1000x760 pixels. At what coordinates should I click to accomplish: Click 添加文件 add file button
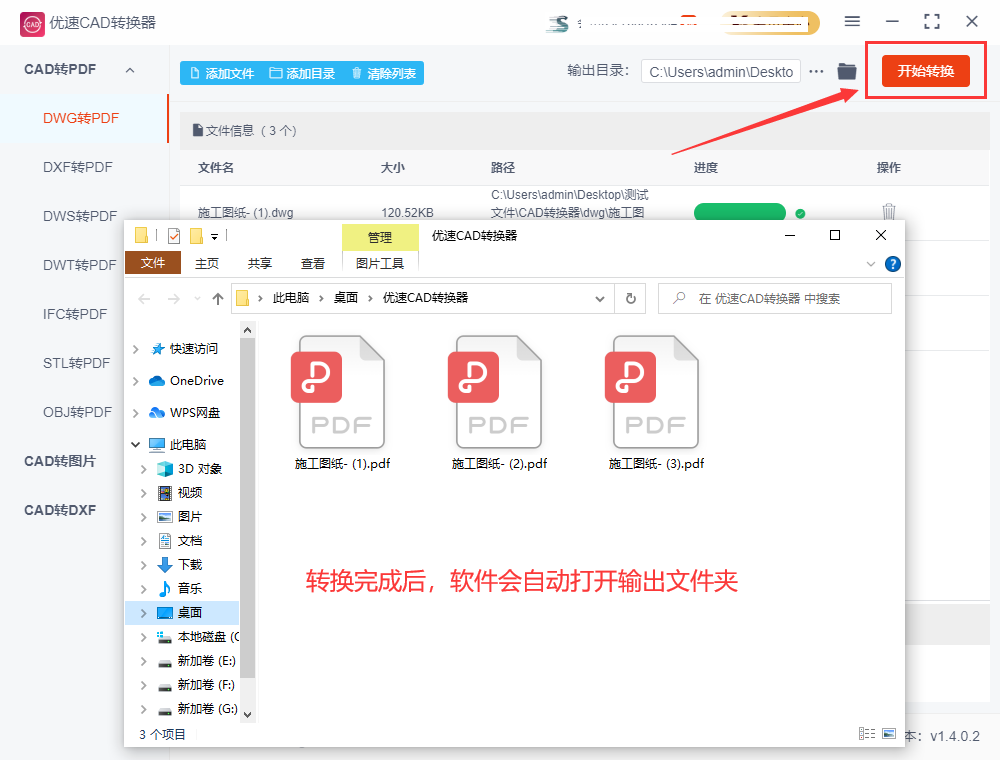[223, 73]
